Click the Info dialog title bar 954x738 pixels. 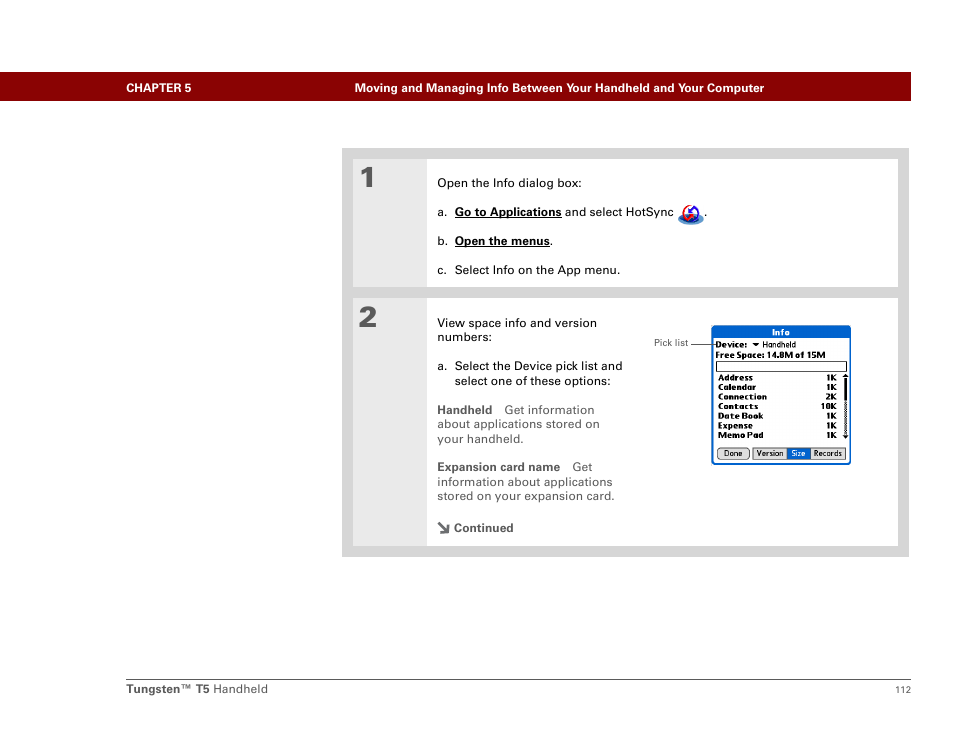tap(781, 332)
